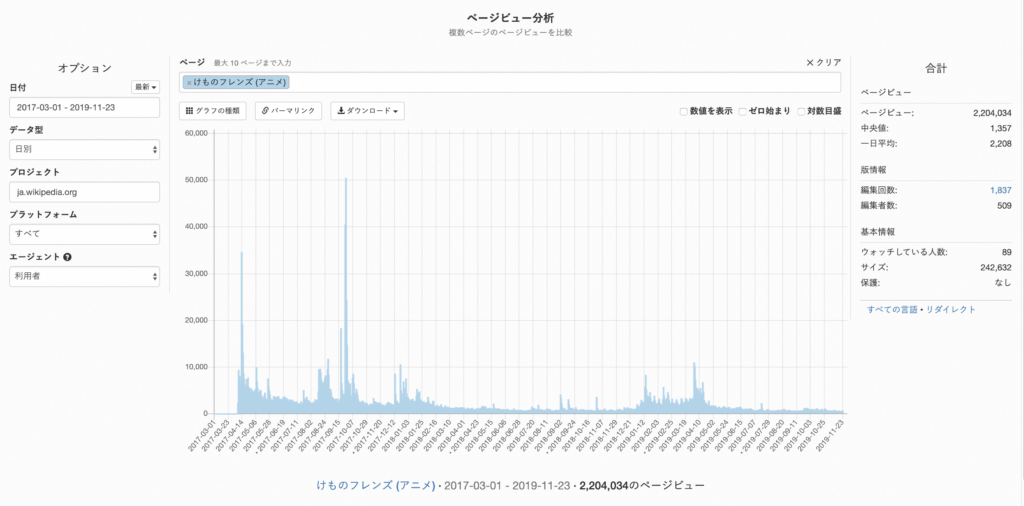This screenshot has width=1024, height=506.
Task: Click the 2,204,034 pageview total value
Action: [x=992, y=113]
